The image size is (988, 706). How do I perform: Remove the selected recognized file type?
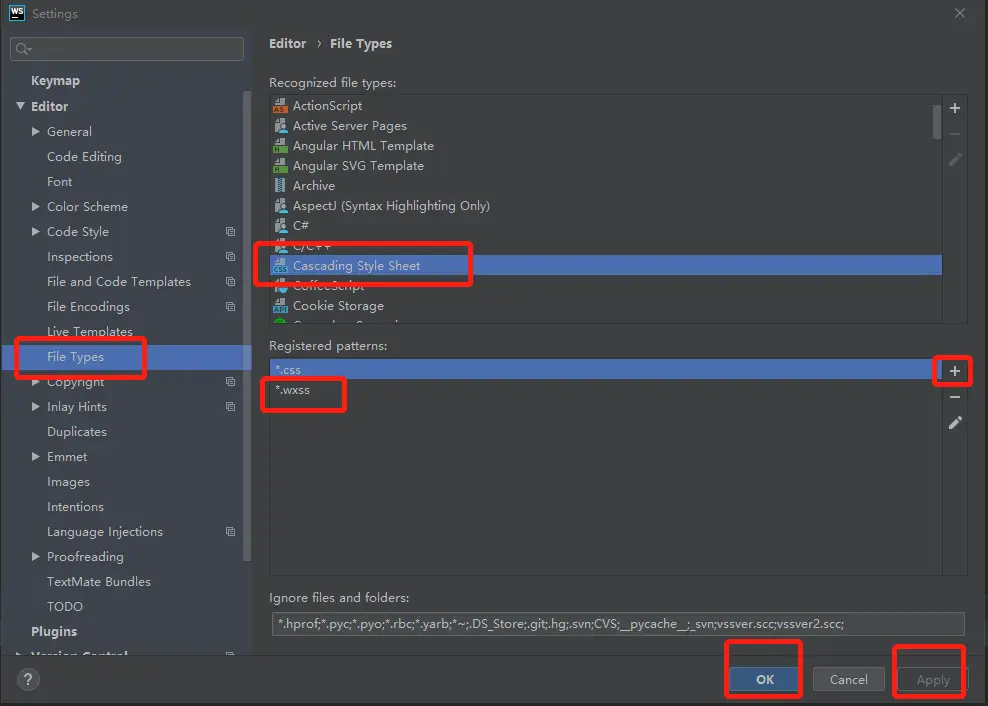[x=955, y=134]
